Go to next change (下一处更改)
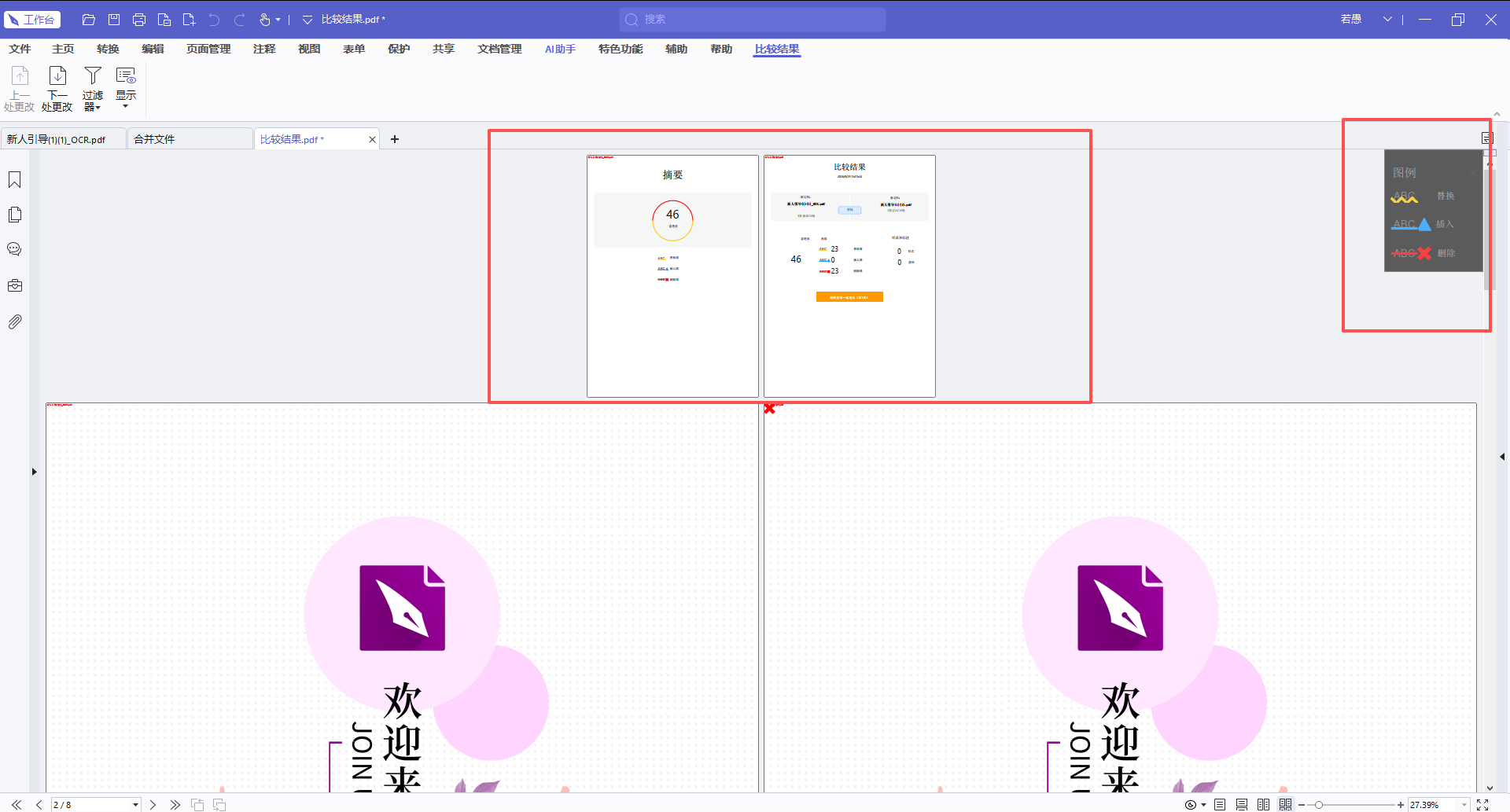The image size is (1510, 812). click(57, 89)
